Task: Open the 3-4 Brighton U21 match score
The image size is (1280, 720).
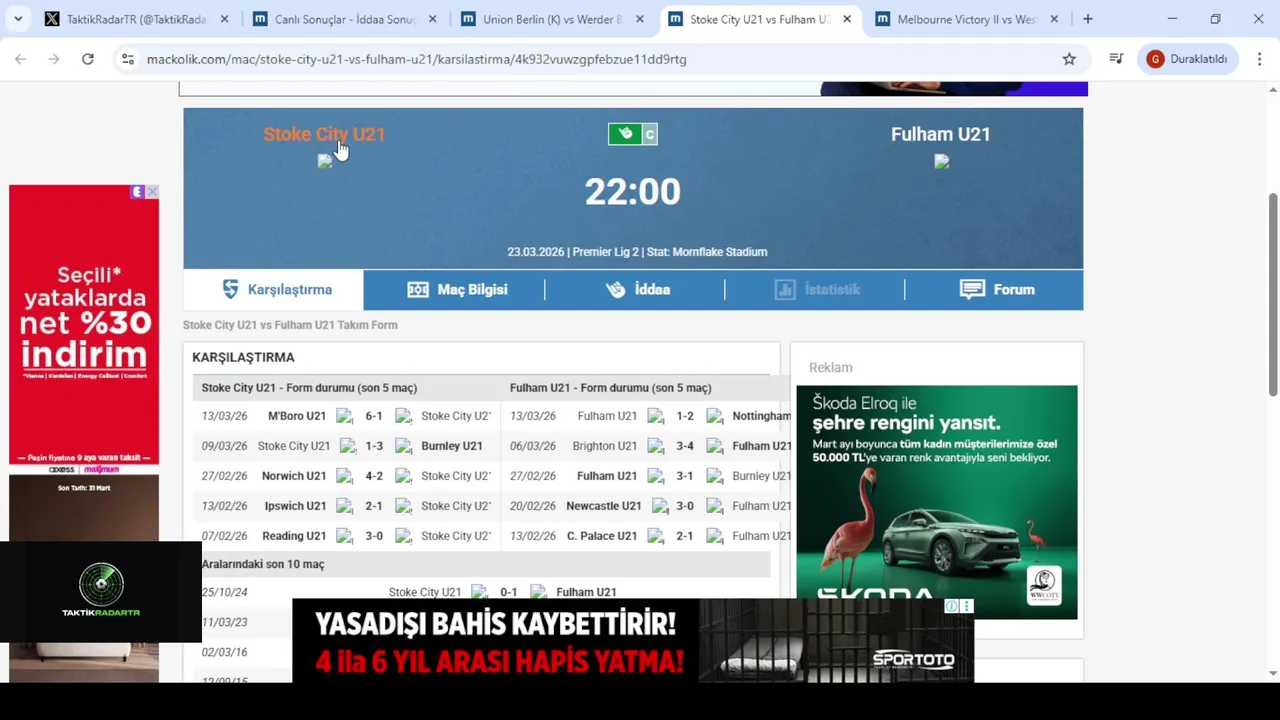Action: 685,446
